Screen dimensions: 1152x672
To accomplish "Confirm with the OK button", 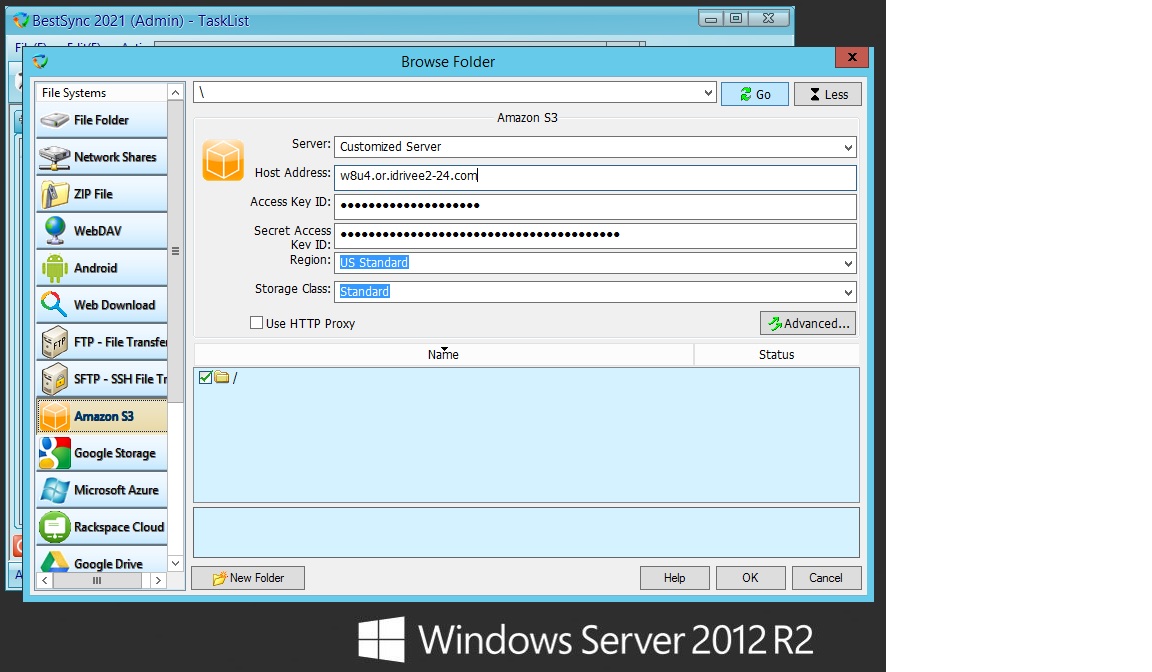I will point(750,578).
